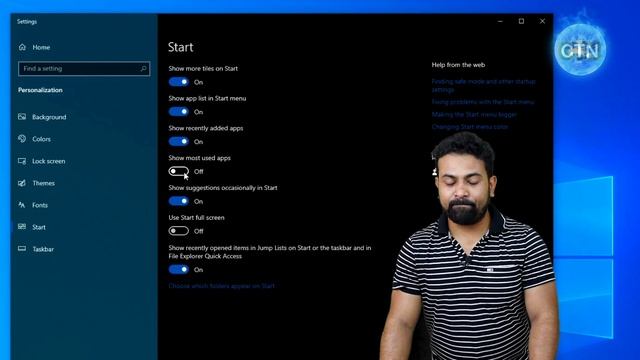The width and height of the screenshot is (640, 360).
Task: Click Off state text beside most used apps
Action: click(x=199, y=171)
